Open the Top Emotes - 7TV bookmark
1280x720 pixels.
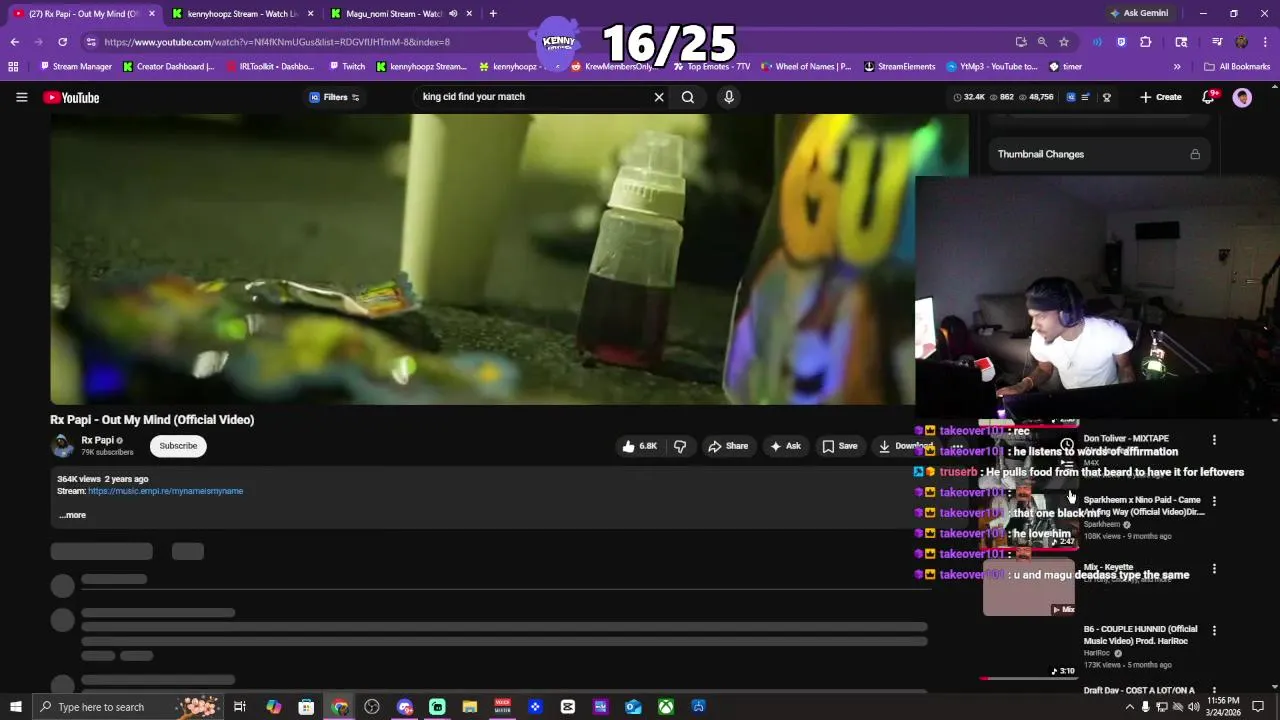pos(711,67)
